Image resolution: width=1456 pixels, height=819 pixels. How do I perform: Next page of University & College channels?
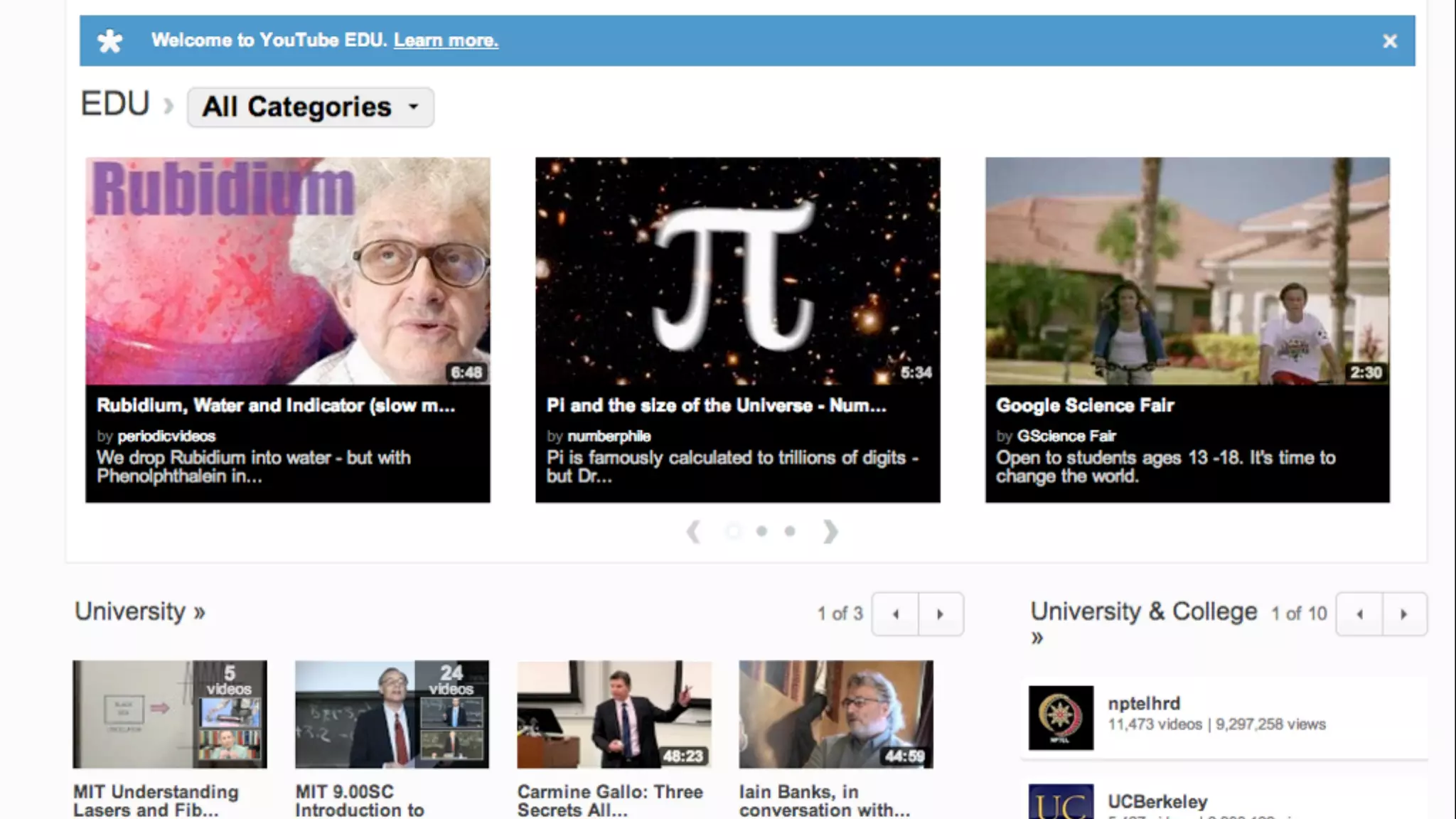tap(1403, 614)
